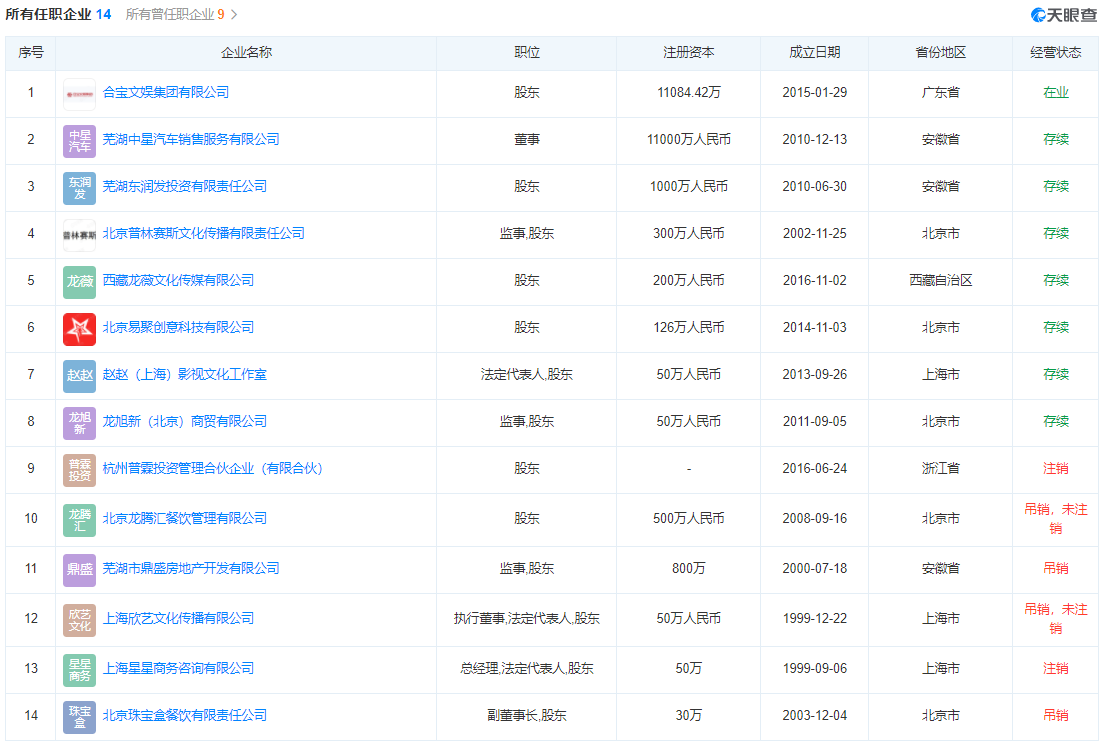1103x746 pixels.
Task: Click the 西藏自治区 region cell
Action: (941, 280)
